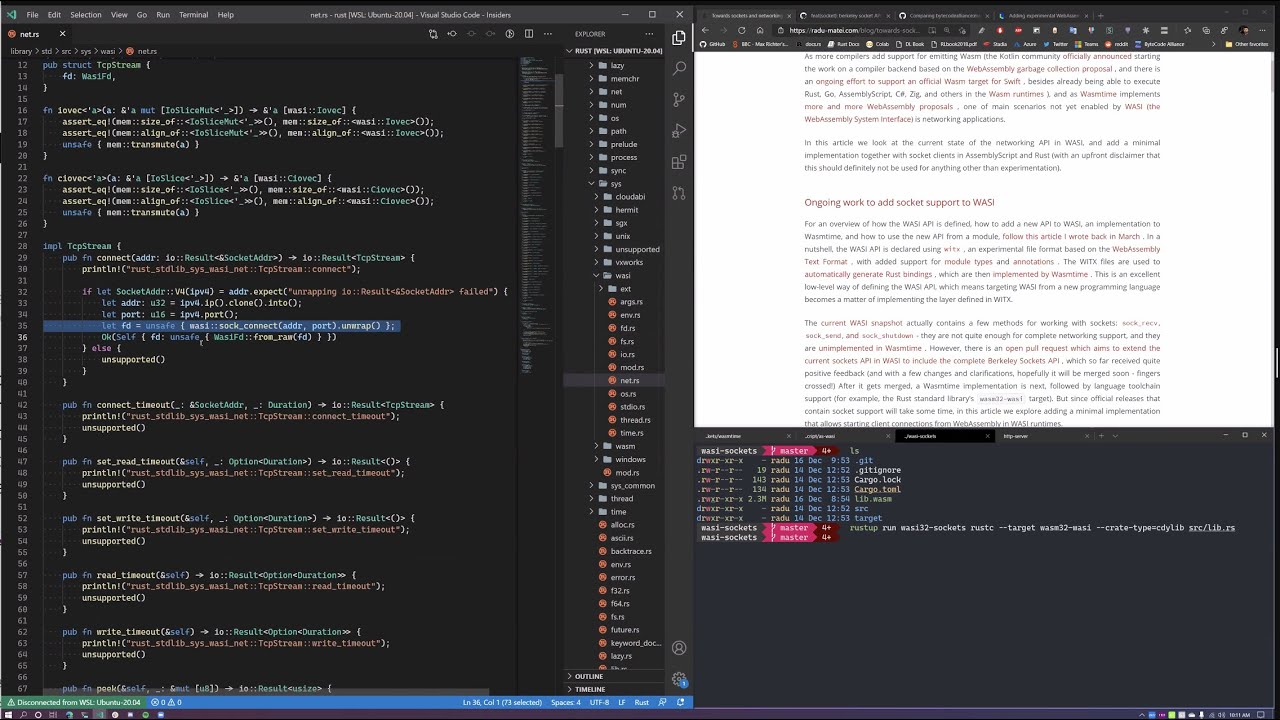Viewport: 1280px width, 720px height.
Task: Click Spaces: 4 indentation setting
Action: (x=566, y=702)
